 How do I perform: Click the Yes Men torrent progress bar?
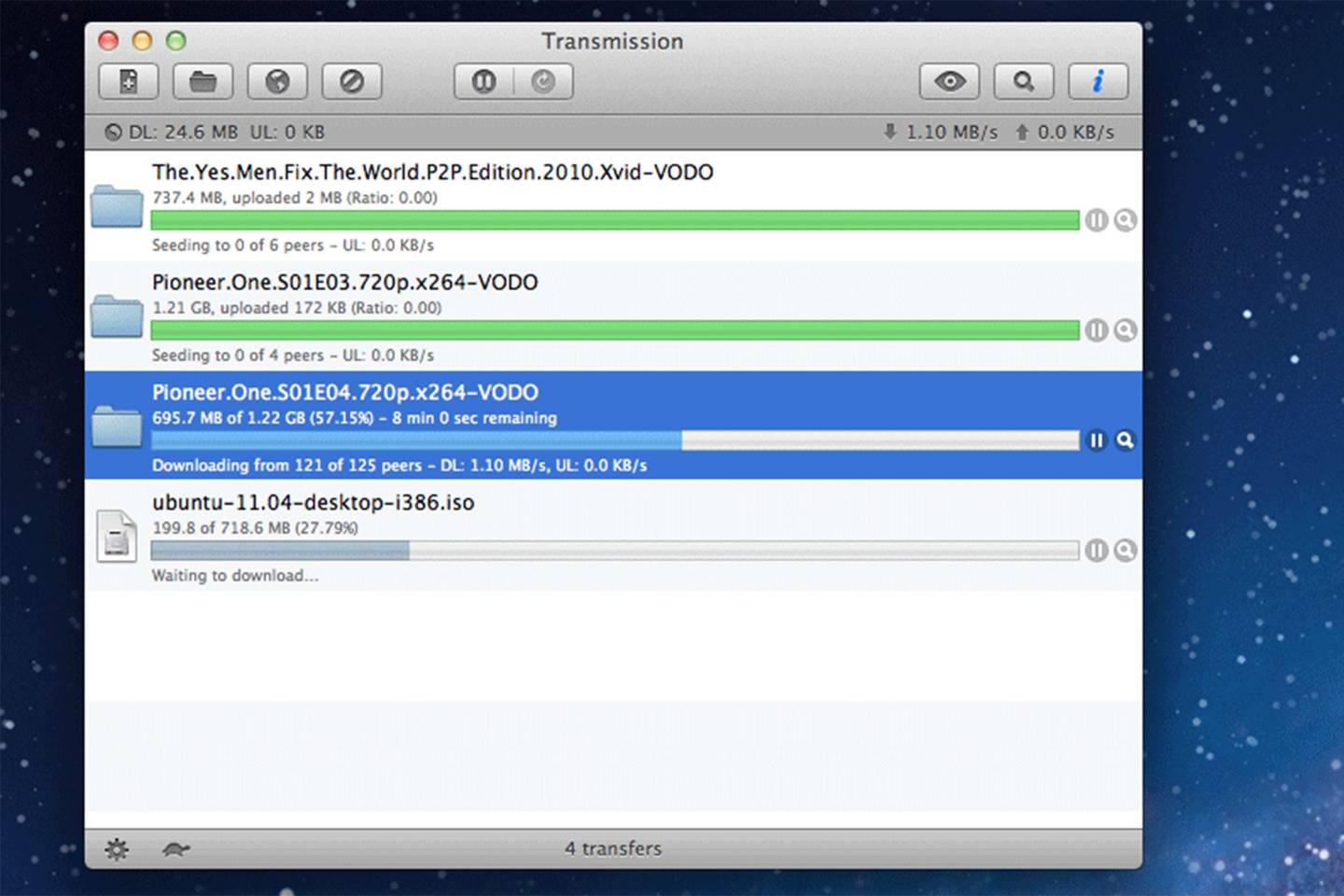tap(615, 220)
